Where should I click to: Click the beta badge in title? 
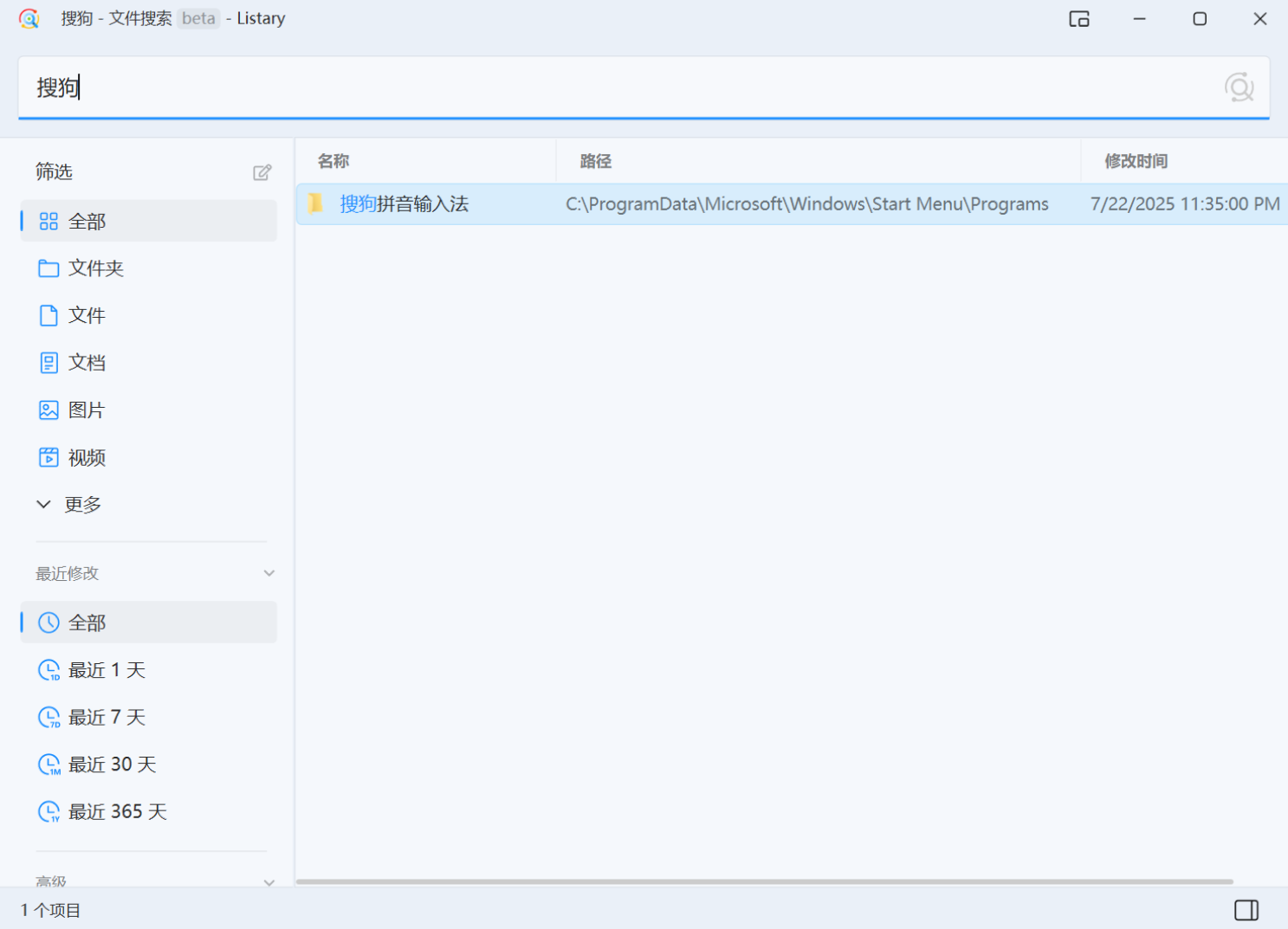pos(198,18)
